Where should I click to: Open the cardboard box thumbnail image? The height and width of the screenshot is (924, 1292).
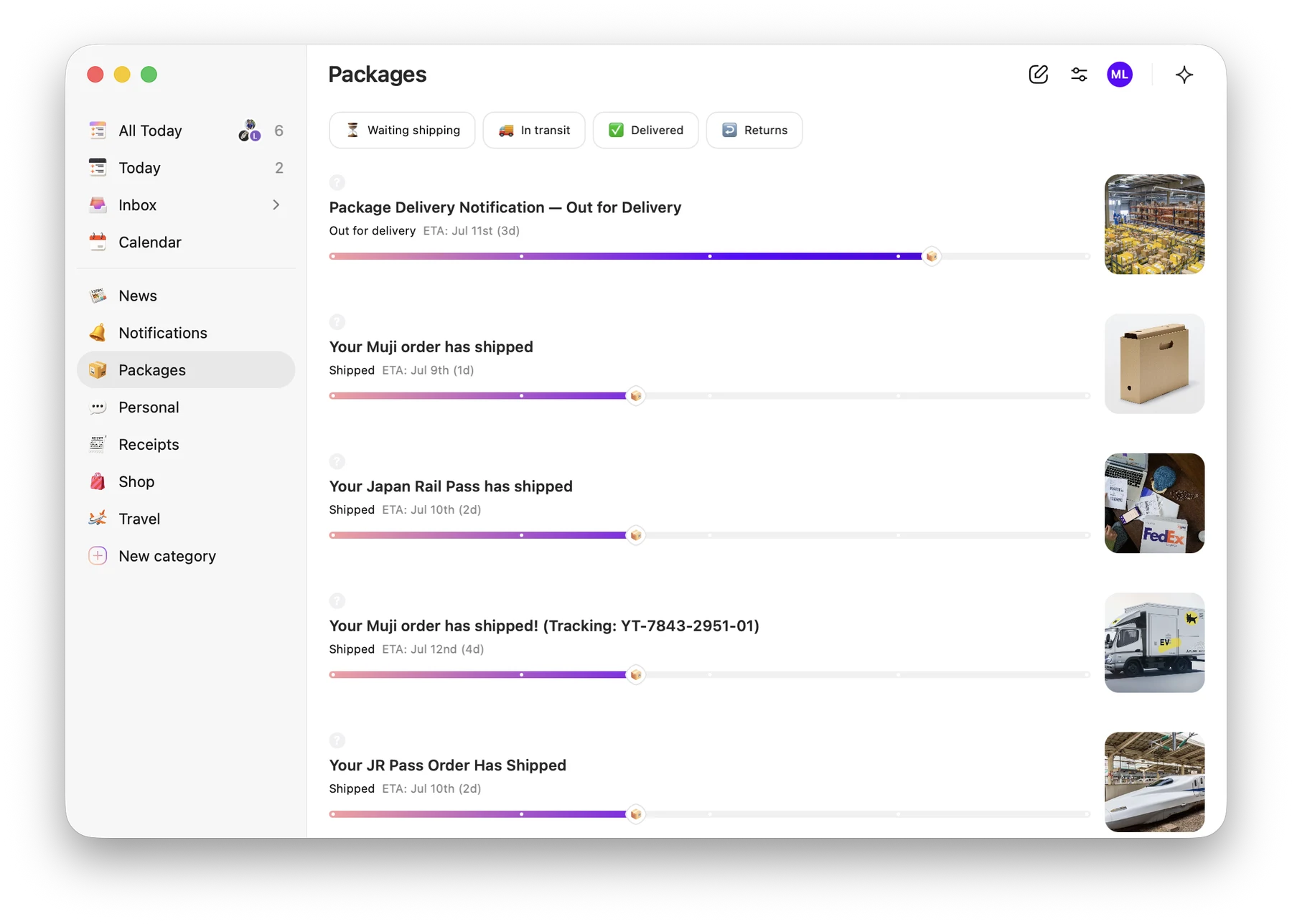tap(1154, 364)
